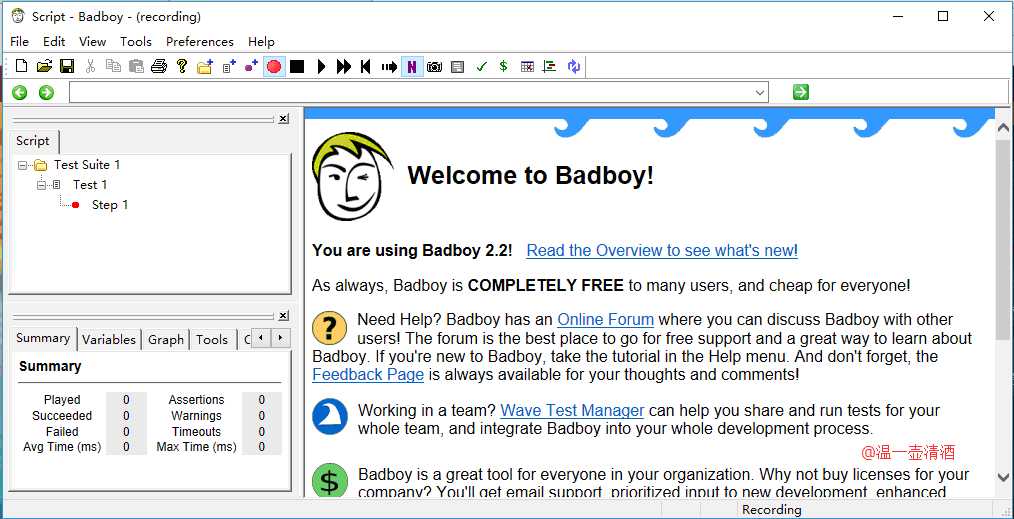This screenshot has height=519, width=1014.
Task: Open the Help menu
Action: pos(261,41)
